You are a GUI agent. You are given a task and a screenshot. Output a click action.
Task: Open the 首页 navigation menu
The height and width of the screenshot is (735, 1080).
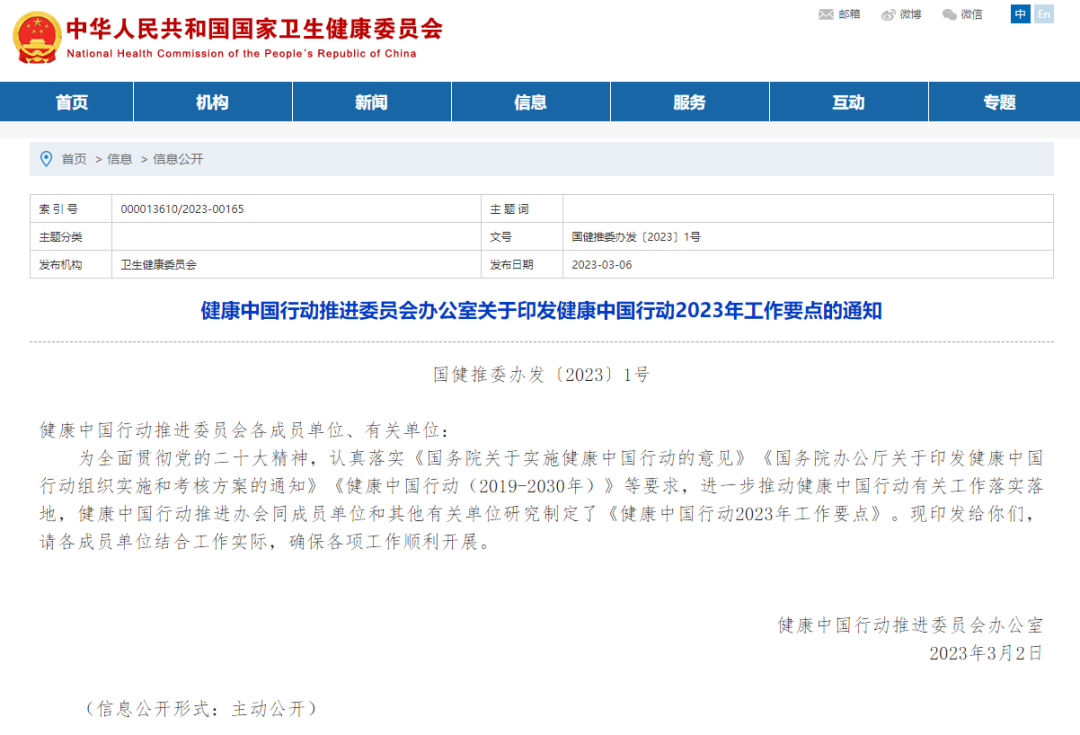71,102
